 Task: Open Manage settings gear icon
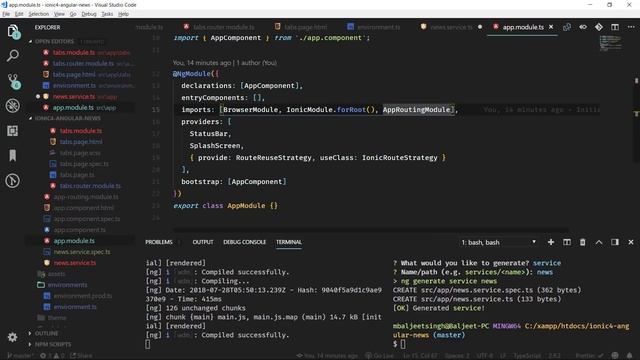coord(13,337)
